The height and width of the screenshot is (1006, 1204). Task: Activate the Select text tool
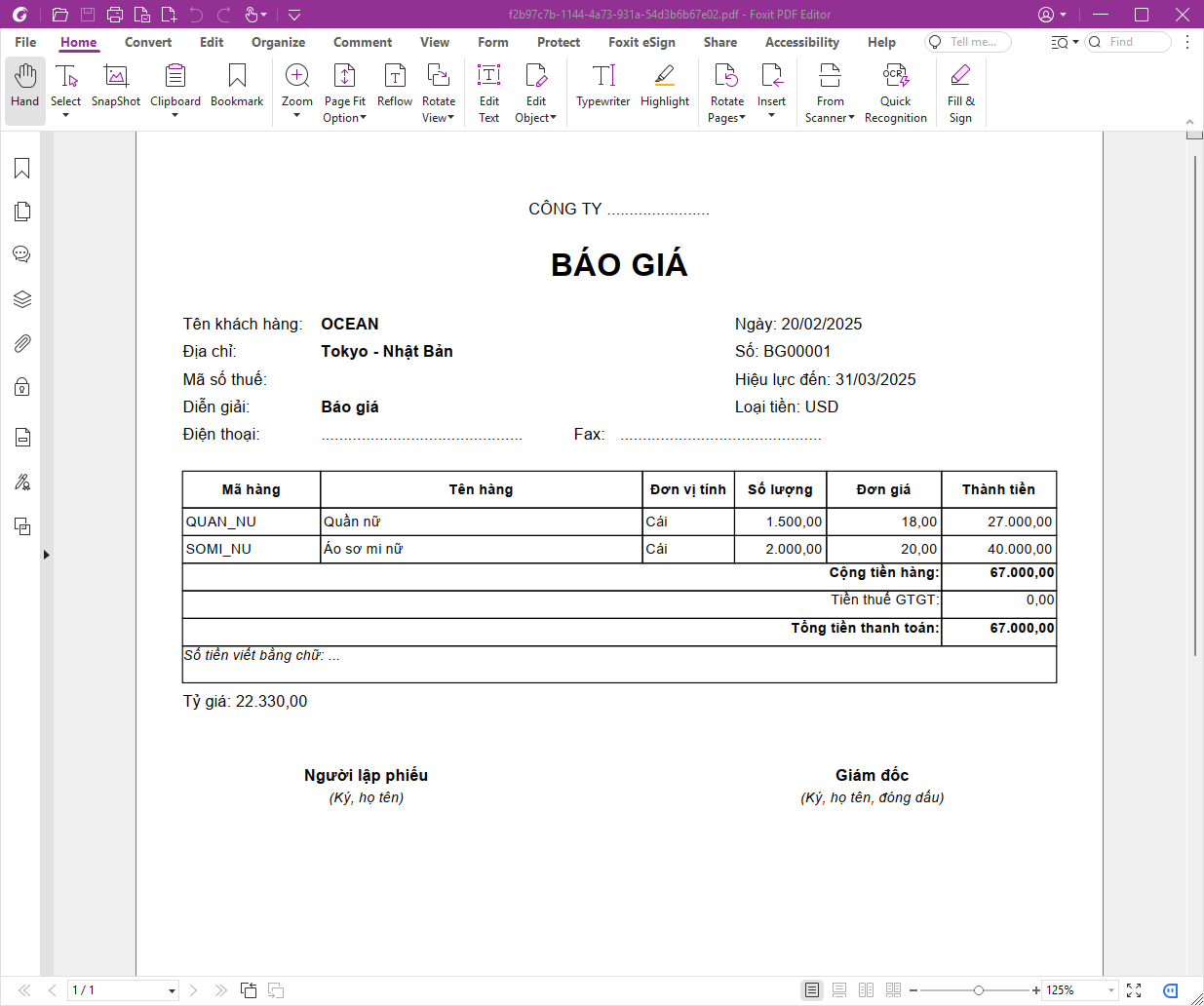click(x=66, y=85)
